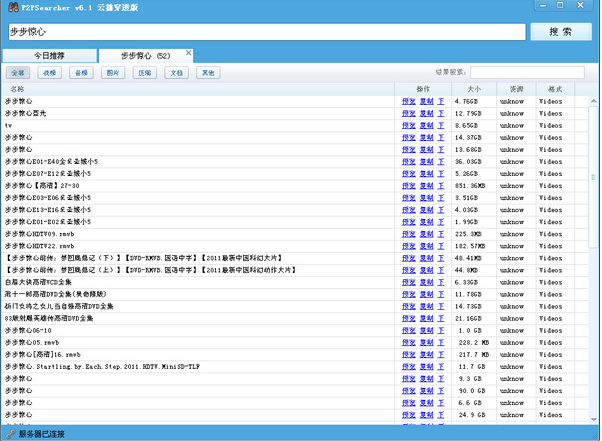This screenshot has width=602, height=441.
Task: Click the 下 download link for the 12.79GB row
Action: coord(441,113)
